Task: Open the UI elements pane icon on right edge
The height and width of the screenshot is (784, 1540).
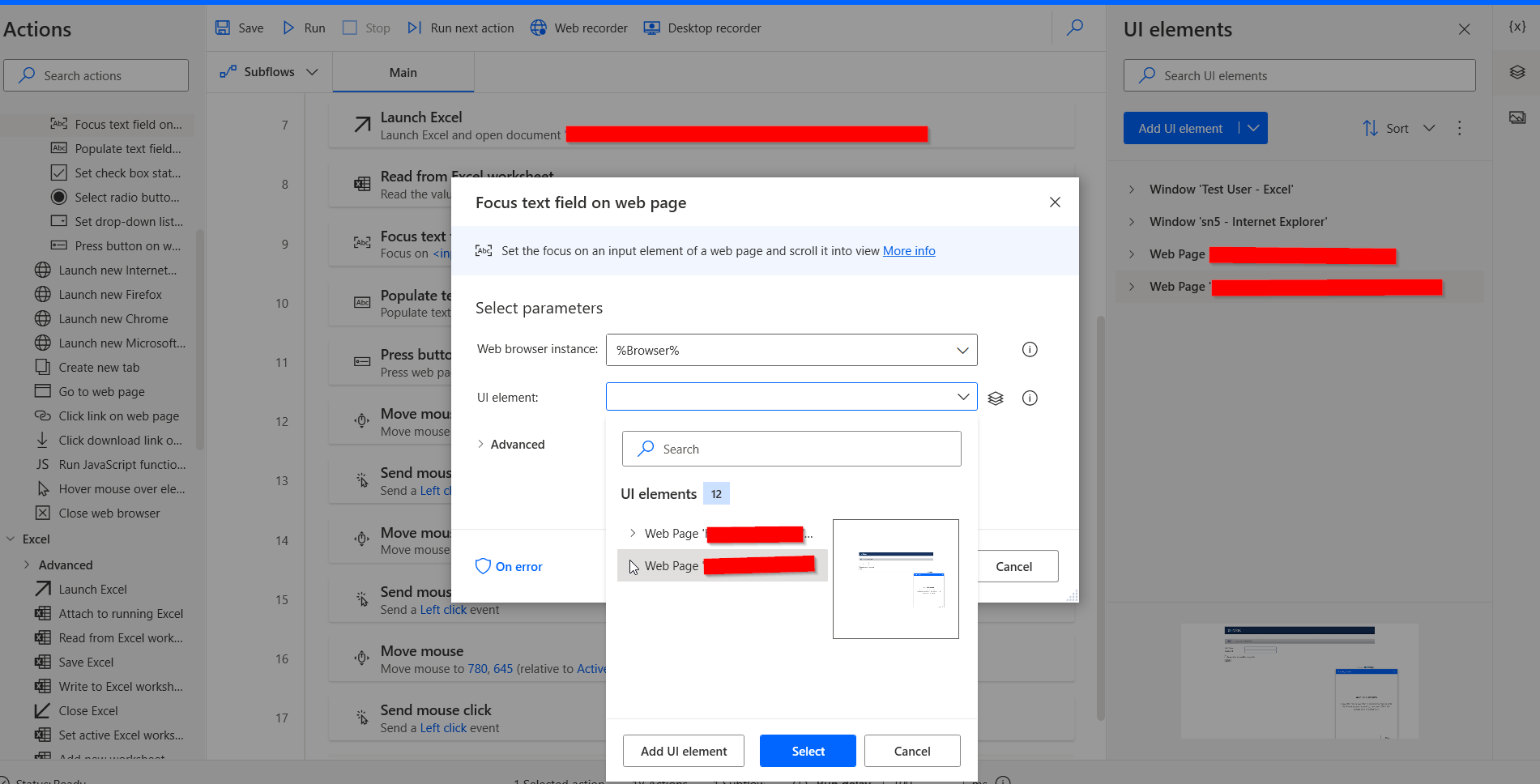Action: pyautogui.click(x=1516, y=72)
